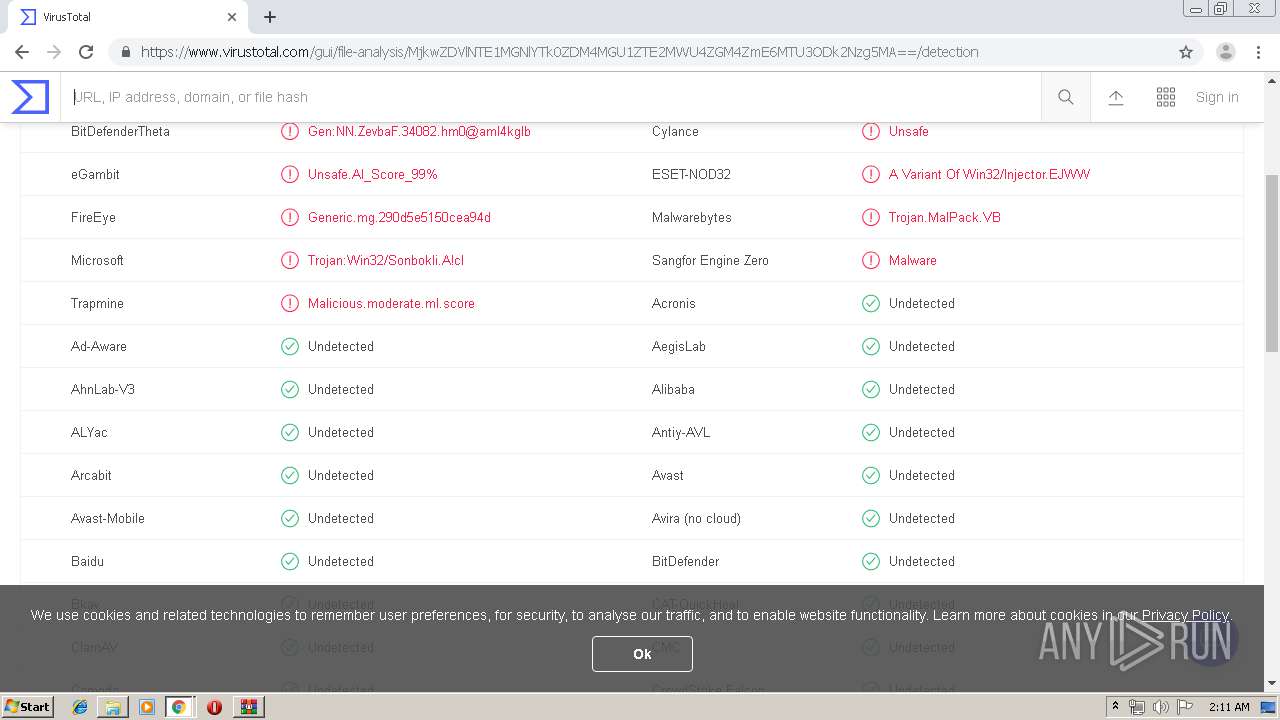The image size is (1280, 720).
Task: Open the Chrome three-dot menu
Action: point(1259,52)
